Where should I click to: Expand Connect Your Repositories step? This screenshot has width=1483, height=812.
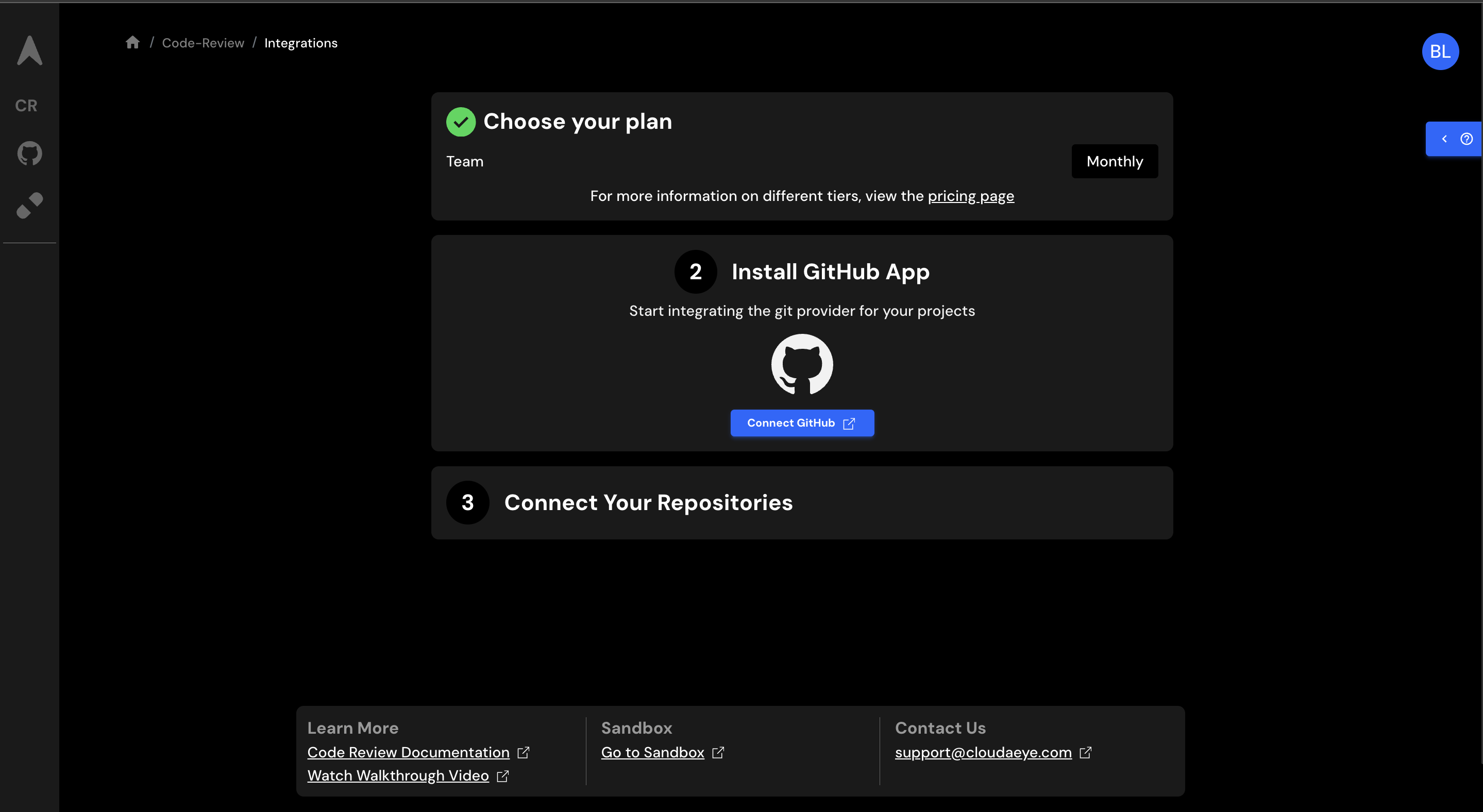point(801,502)
